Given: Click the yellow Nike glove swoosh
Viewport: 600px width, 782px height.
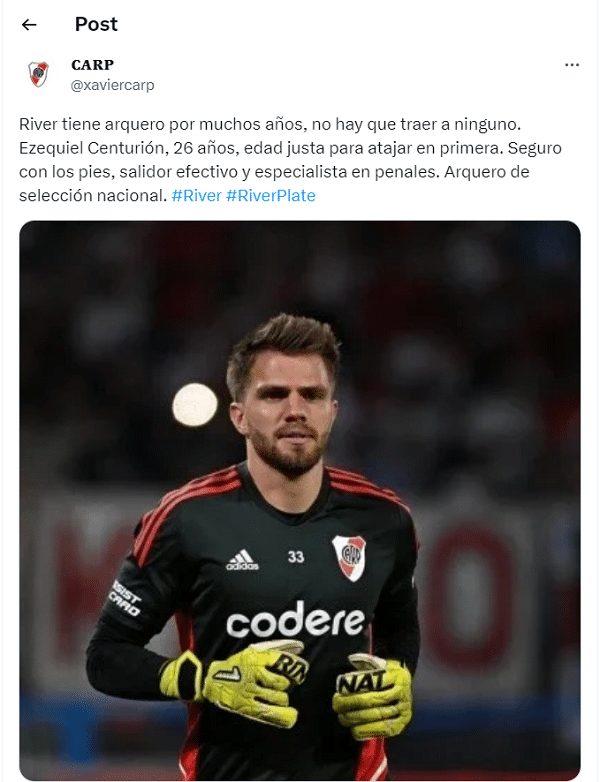Looking at the screenshot, I should click(x=227, y=675).
